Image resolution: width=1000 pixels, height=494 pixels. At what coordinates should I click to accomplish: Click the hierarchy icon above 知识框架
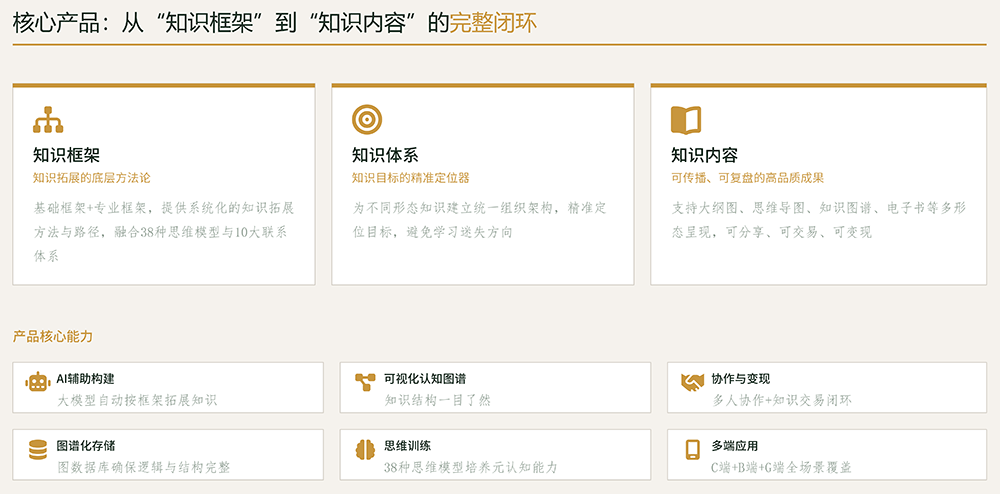[48, 119]
